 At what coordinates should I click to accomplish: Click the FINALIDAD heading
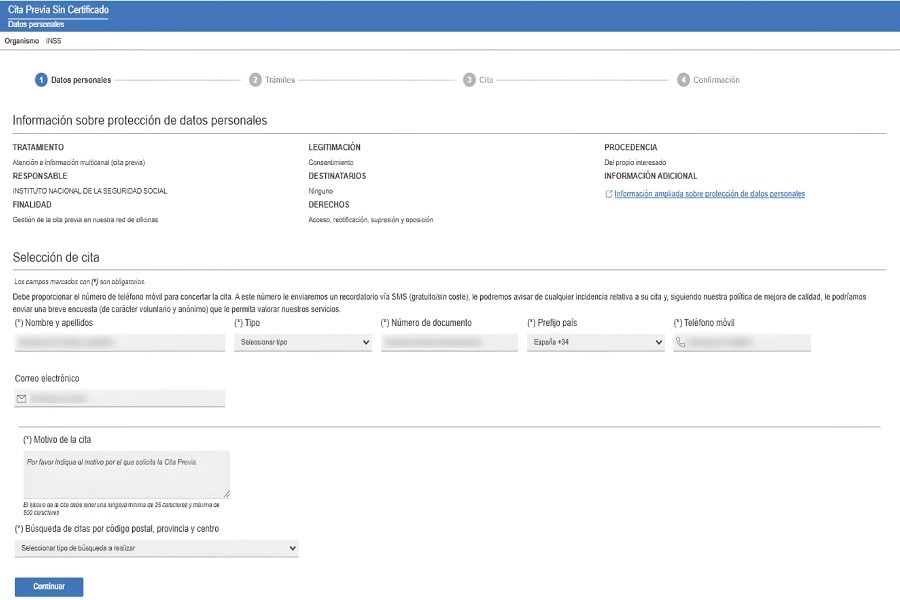click(x=32, y=205)
